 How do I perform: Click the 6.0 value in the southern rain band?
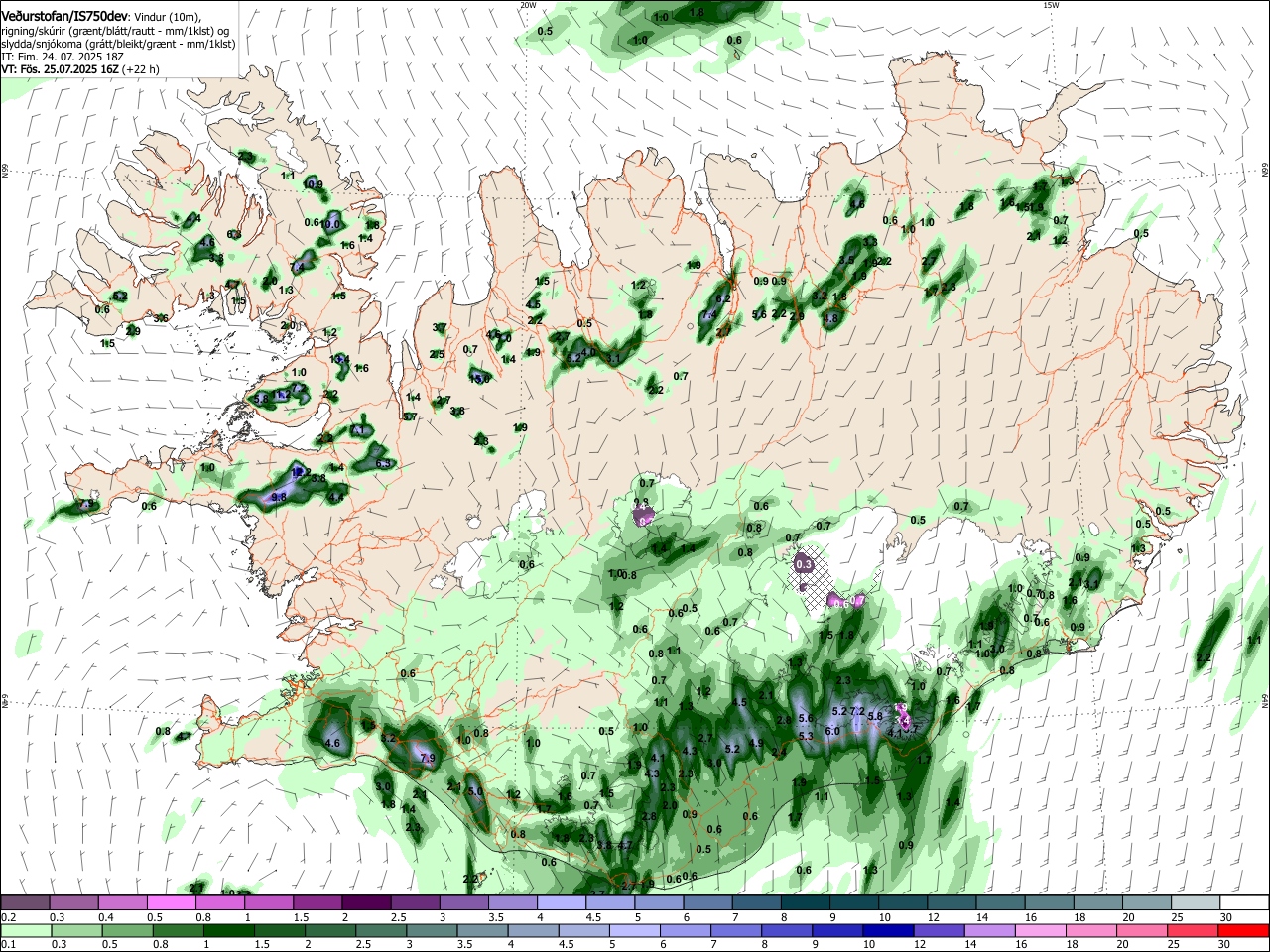[x=832, y=731]
